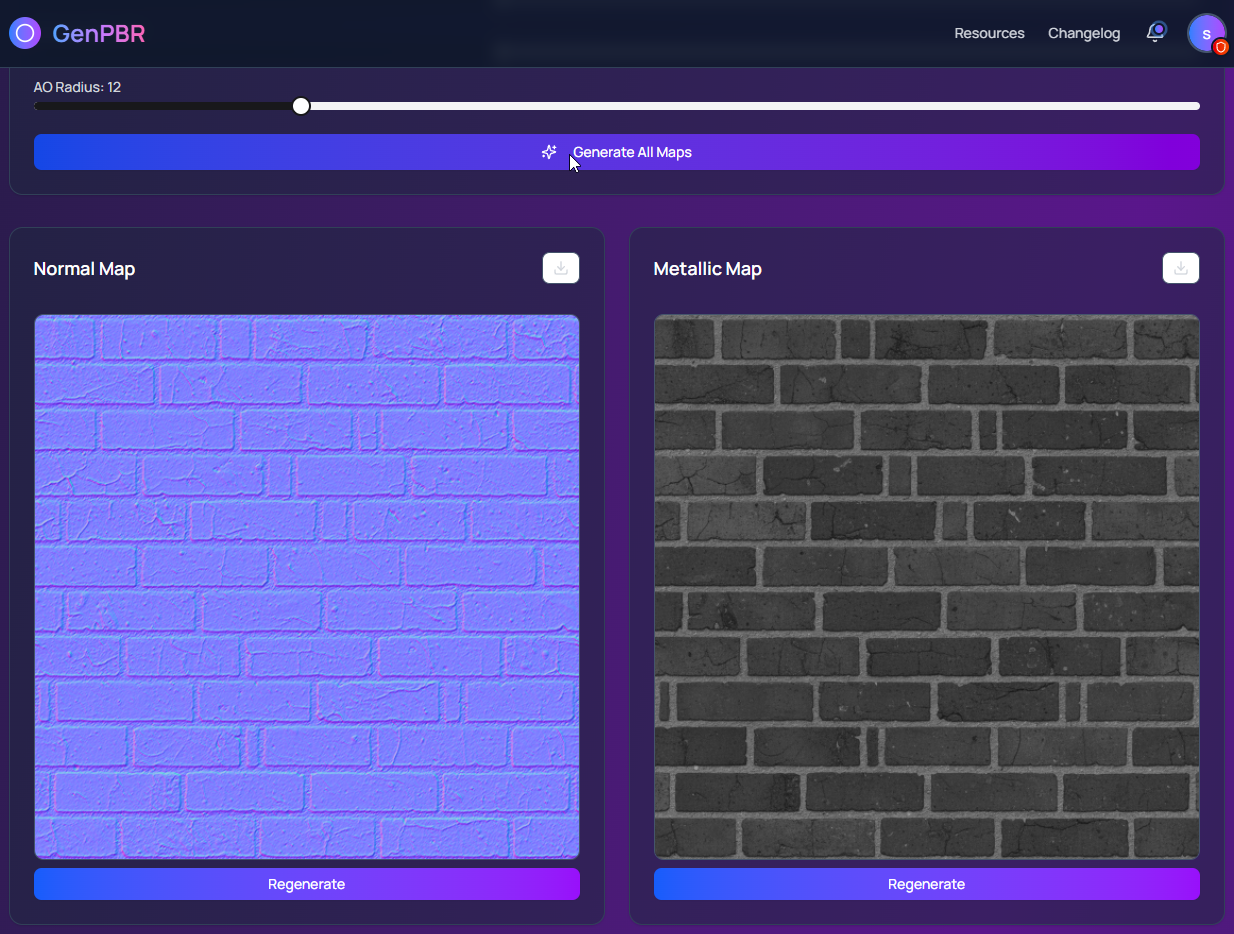This screenshot has width=1234, height=934.
Task: Click the Normal Map card heading
Action: point(84,269)
